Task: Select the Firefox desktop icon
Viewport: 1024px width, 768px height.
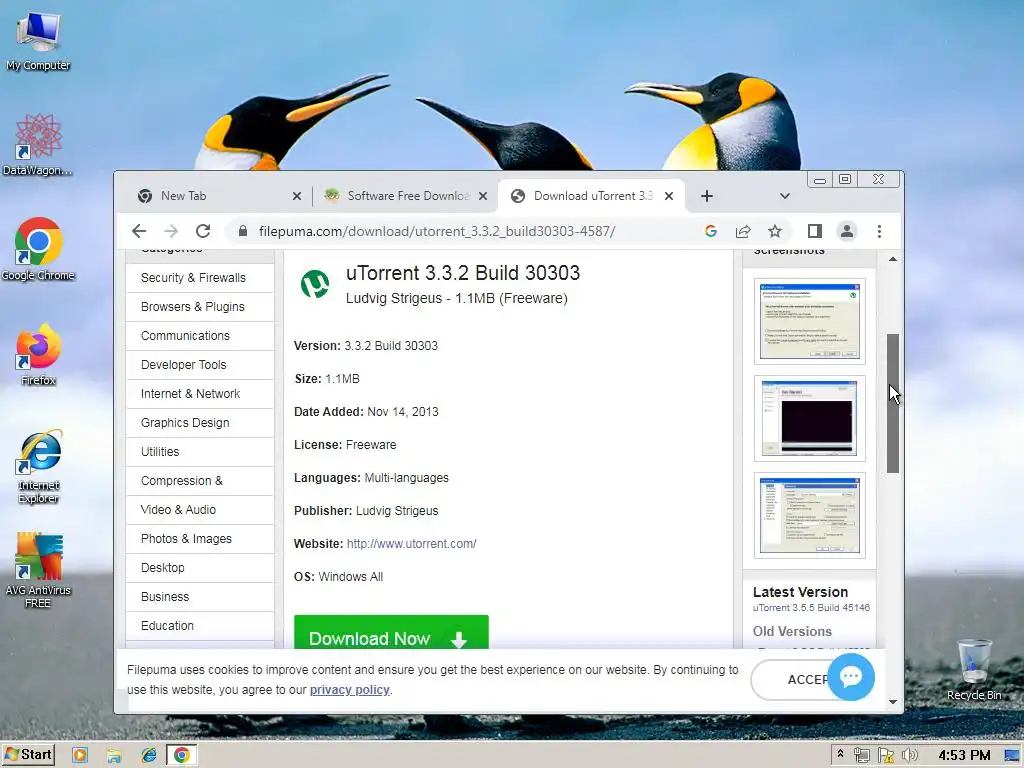Action: pos(38,355)
